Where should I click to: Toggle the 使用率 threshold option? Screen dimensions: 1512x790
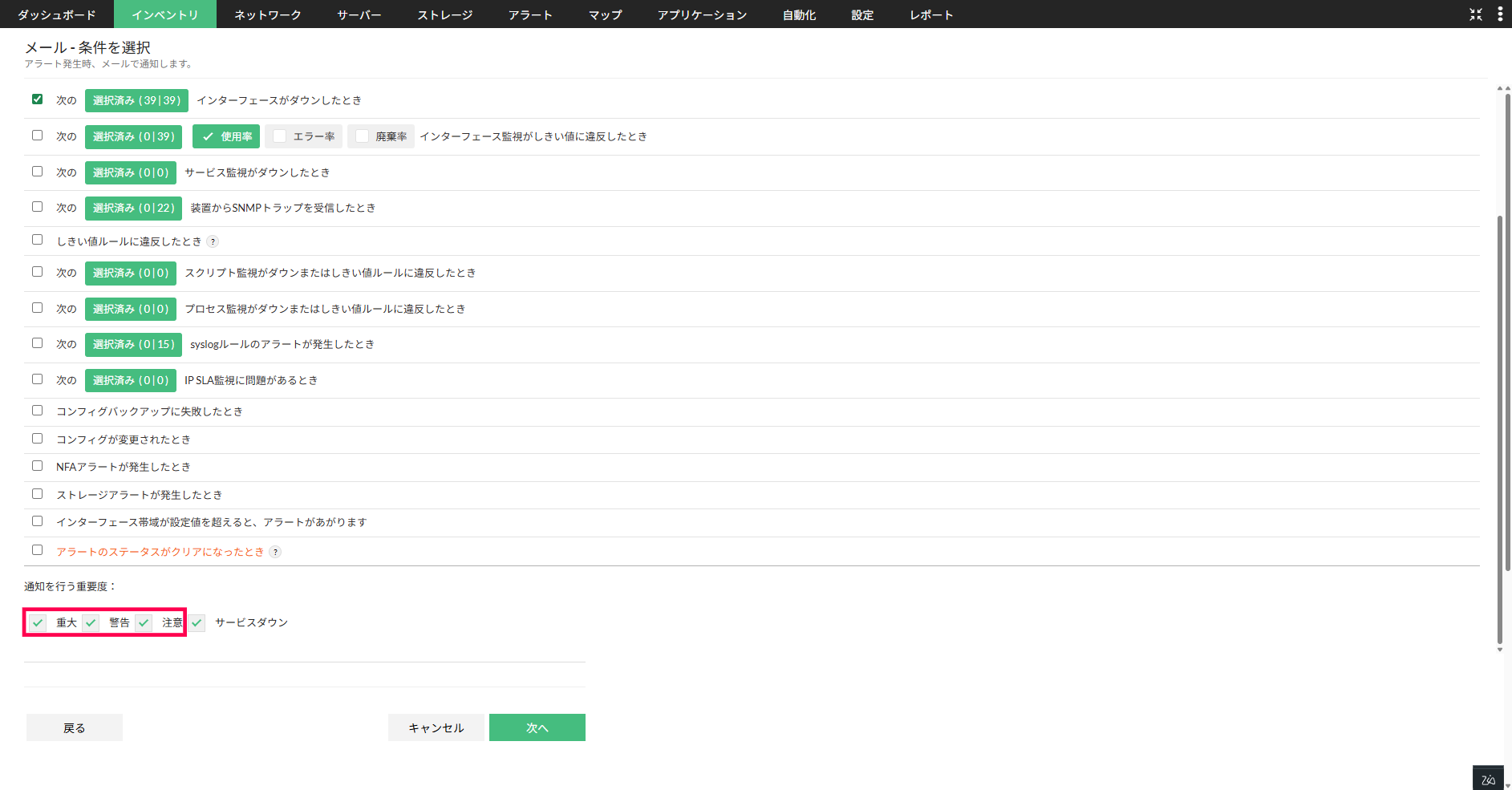click(226, 136)
